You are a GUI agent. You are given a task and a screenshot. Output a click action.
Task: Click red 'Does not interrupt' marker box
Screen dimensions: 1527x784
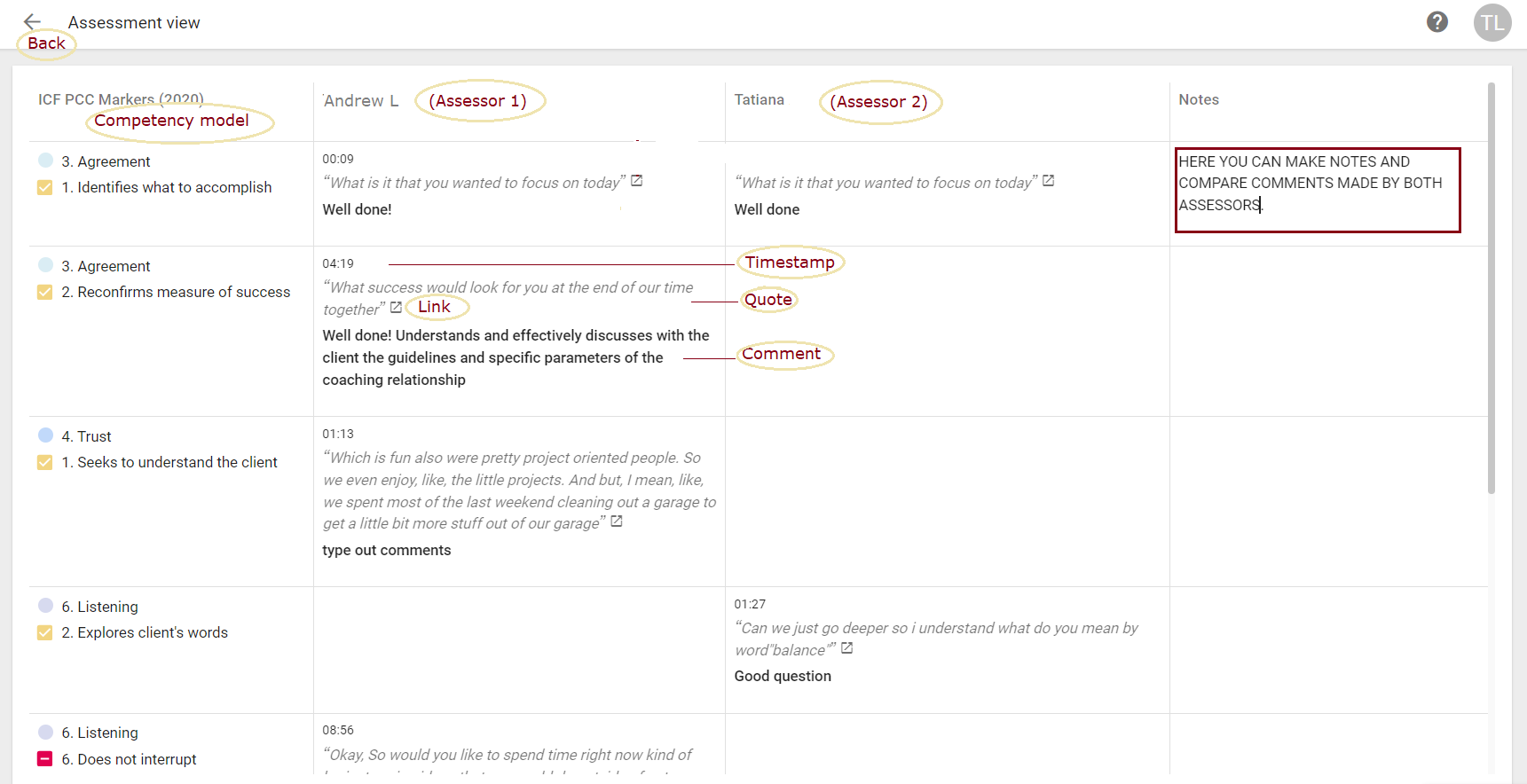pyautogui.click(x=45, y=759)
